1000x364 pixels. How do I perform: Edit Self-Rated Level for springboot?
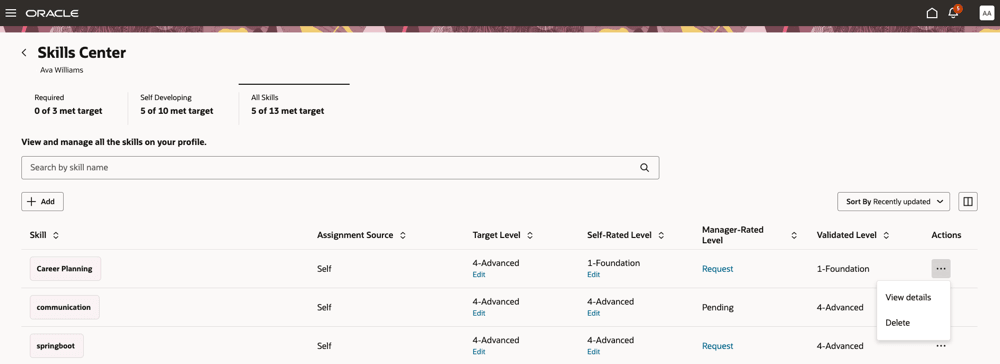(594, 352)
